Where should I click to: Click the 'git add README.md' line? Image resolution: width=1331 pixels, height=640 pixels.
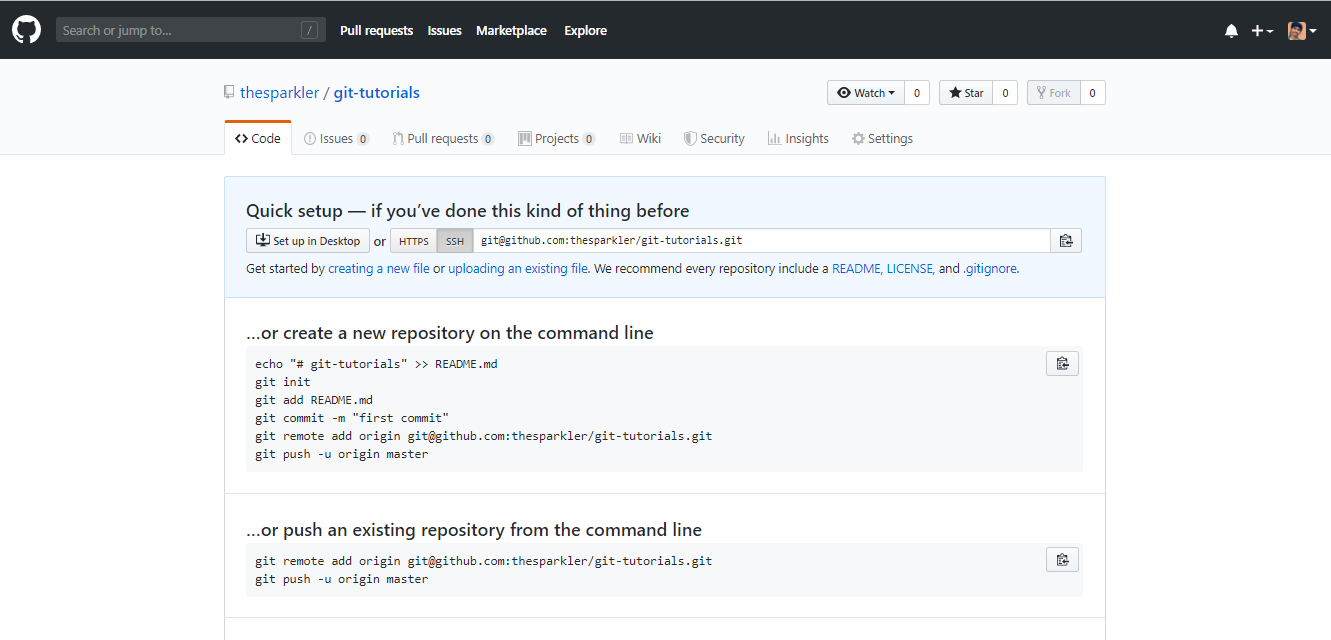pos(314,400)
